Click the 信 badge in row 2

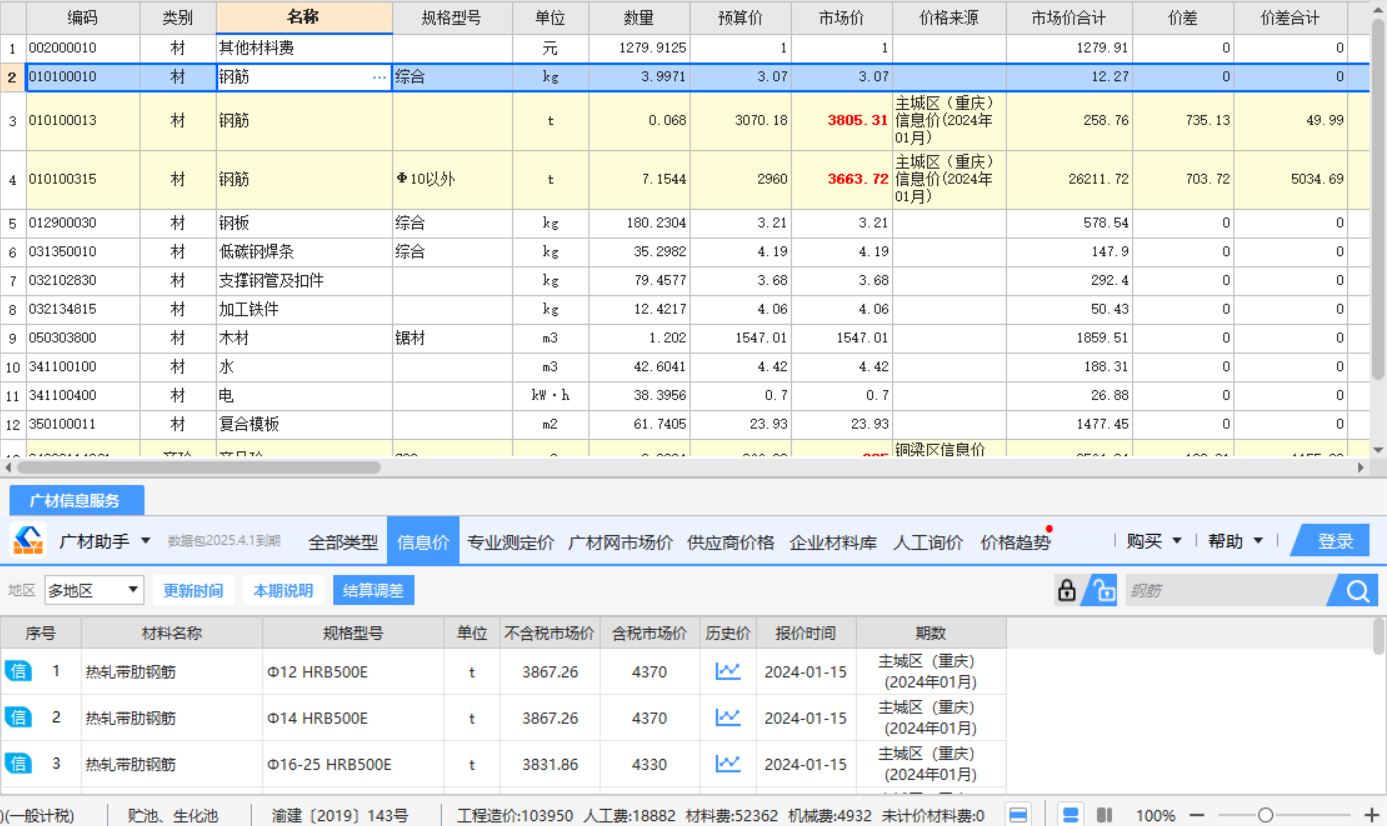[18, 717]
